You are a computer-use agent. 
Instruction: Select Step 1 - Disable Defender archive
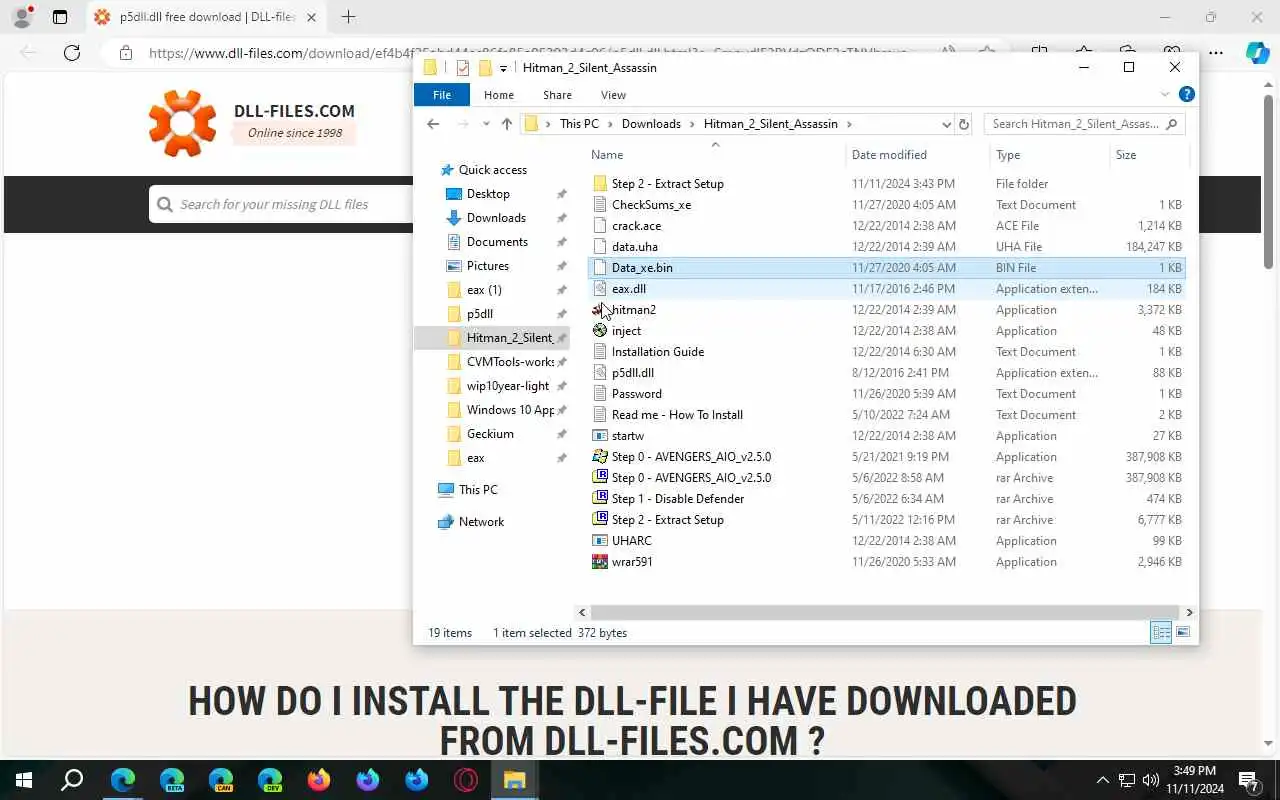point(677,499)
